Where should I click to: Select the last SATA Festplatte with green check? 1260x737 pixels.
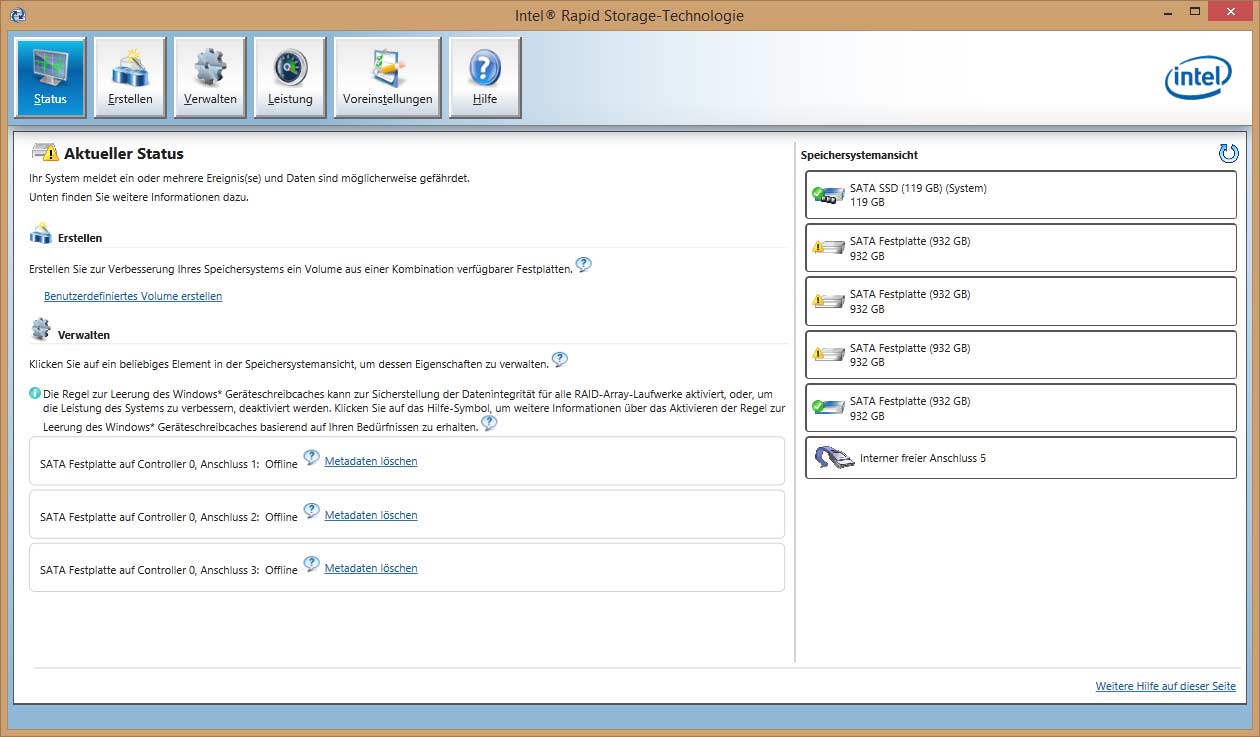click(1021, 408)
